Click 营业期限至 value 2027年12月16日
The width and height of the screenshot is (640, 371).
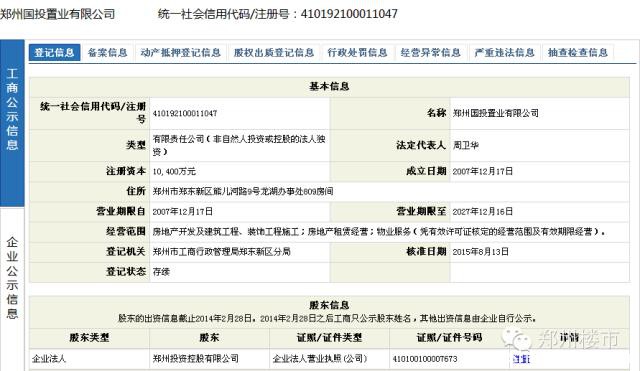coord(482,211)
